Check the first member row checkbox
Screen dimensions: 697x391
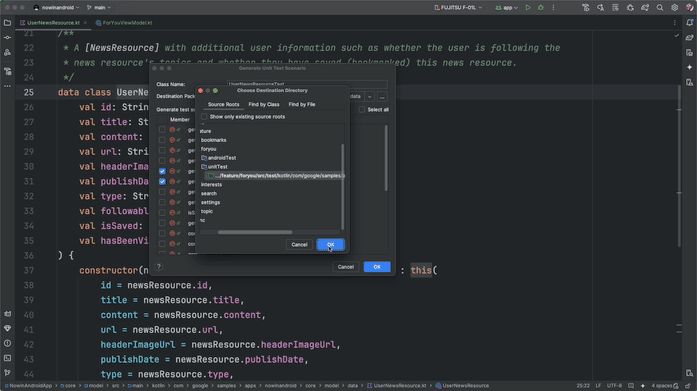[162, 130]
